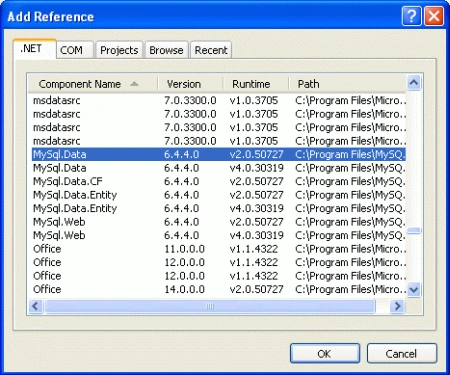Viewport: 450px width, 375px height.
Task: Switch to the .NET tab
Action: point(35,49)
